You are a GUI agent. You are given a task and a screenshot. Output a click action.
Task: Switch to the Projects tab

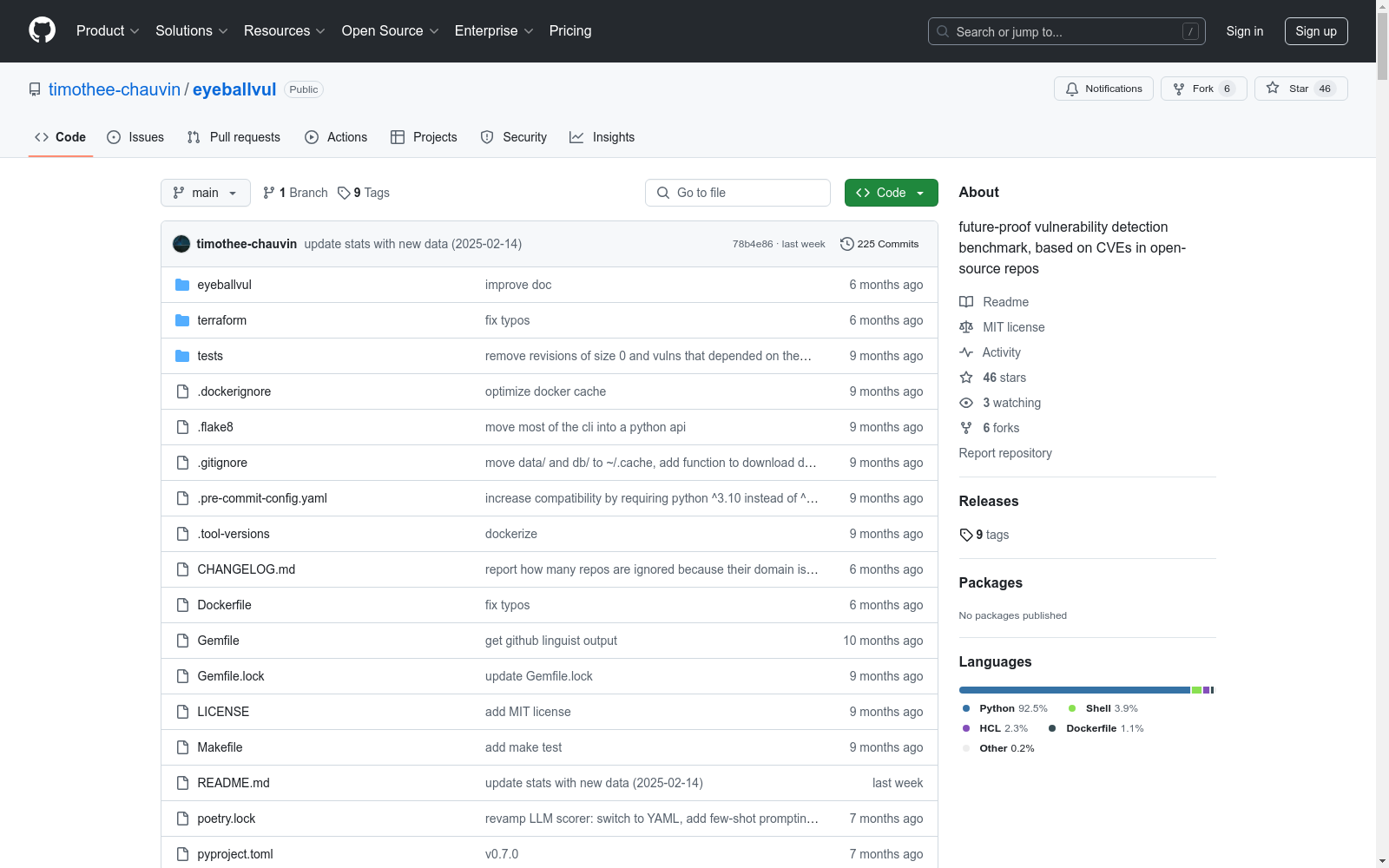(x=424, y=137)
